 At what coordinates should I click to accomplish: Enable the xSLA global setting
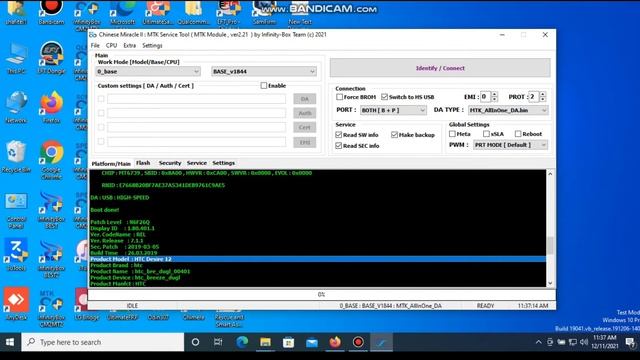click(486, 134)
